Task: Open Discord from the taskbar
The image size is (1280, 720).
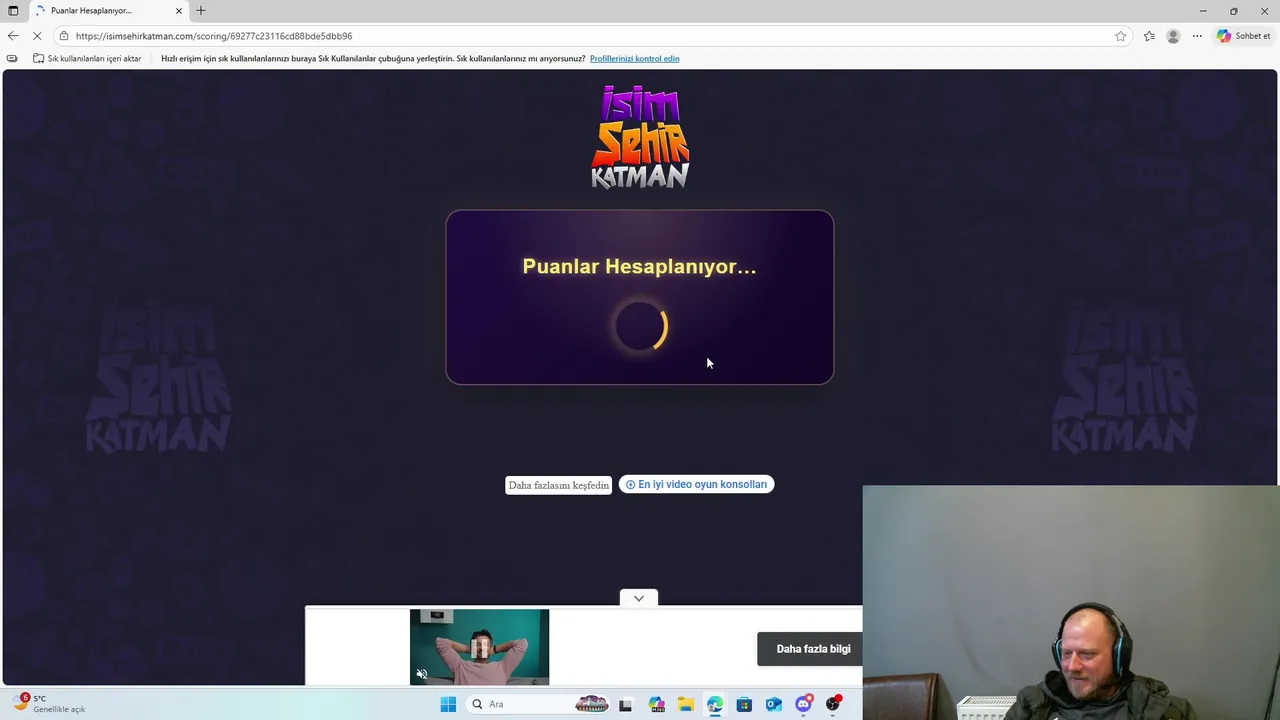Action: [x=803, y=704]
